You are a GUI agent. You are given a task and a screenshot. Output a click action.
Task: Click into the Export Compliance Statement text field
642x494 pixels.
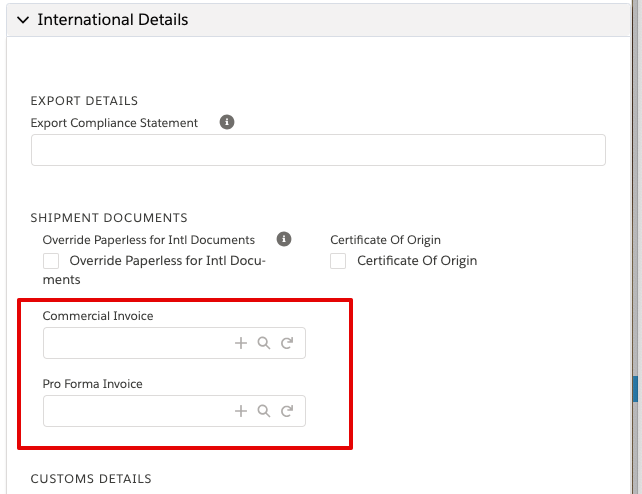coord(318,150)
